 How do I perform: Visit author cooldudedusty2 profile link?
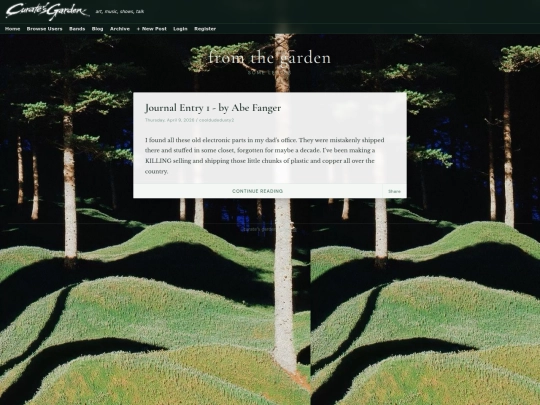(x=217, y=120)
